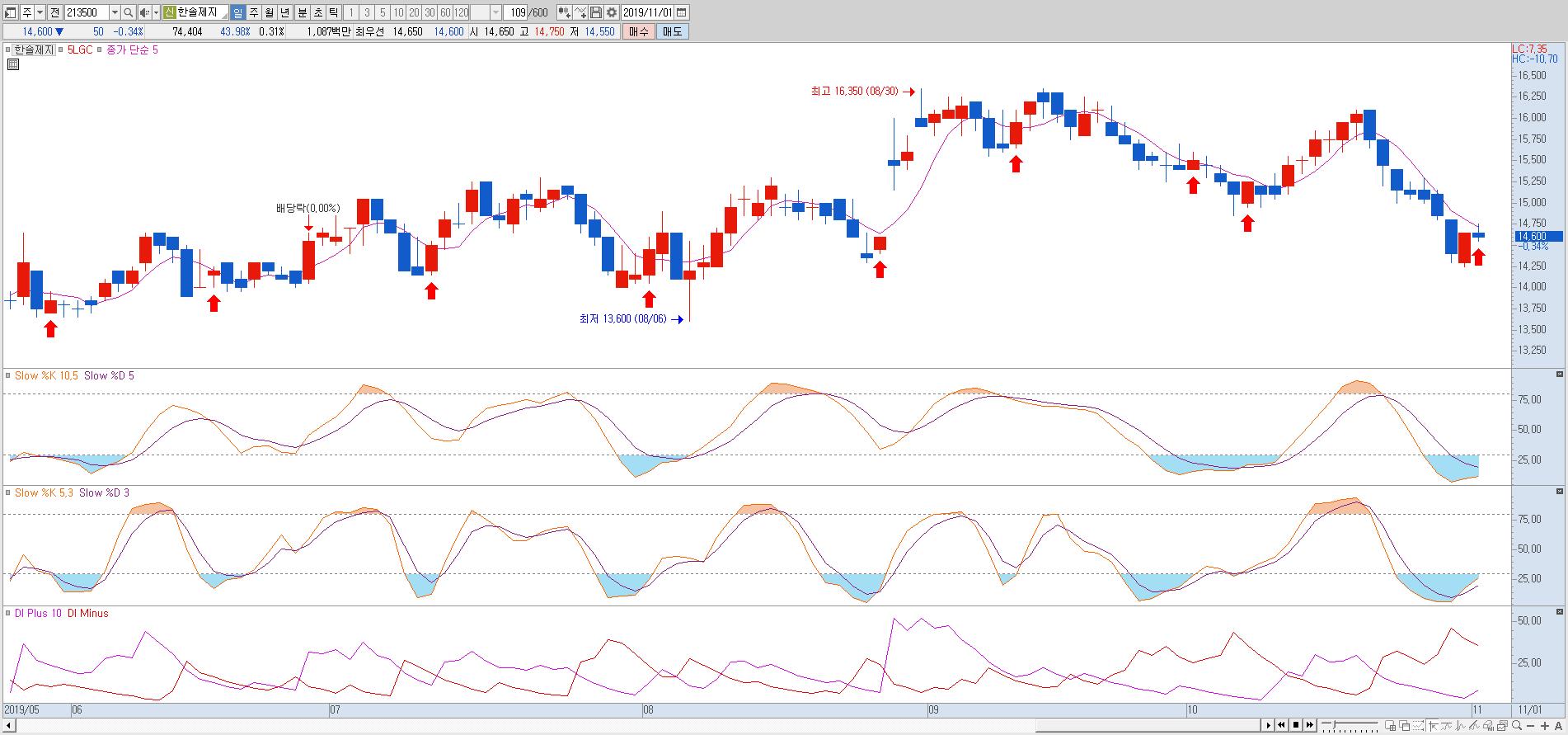1568x735 pixels.
Task: Click the chart image copy icon
Action: (1502, 726)
